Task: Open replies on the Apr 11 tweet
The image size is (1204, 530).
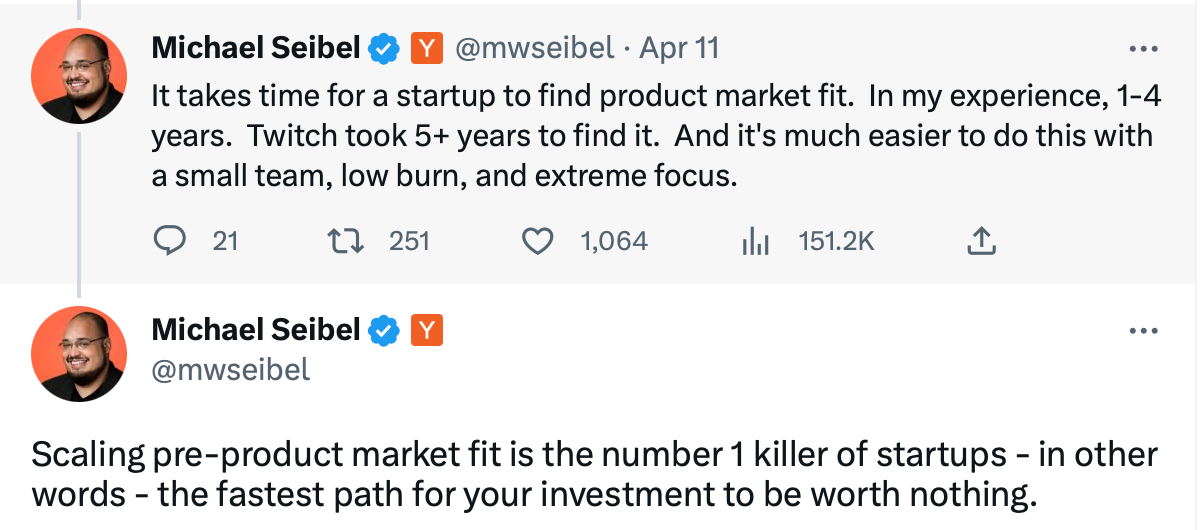Action: tap(171, 241)
